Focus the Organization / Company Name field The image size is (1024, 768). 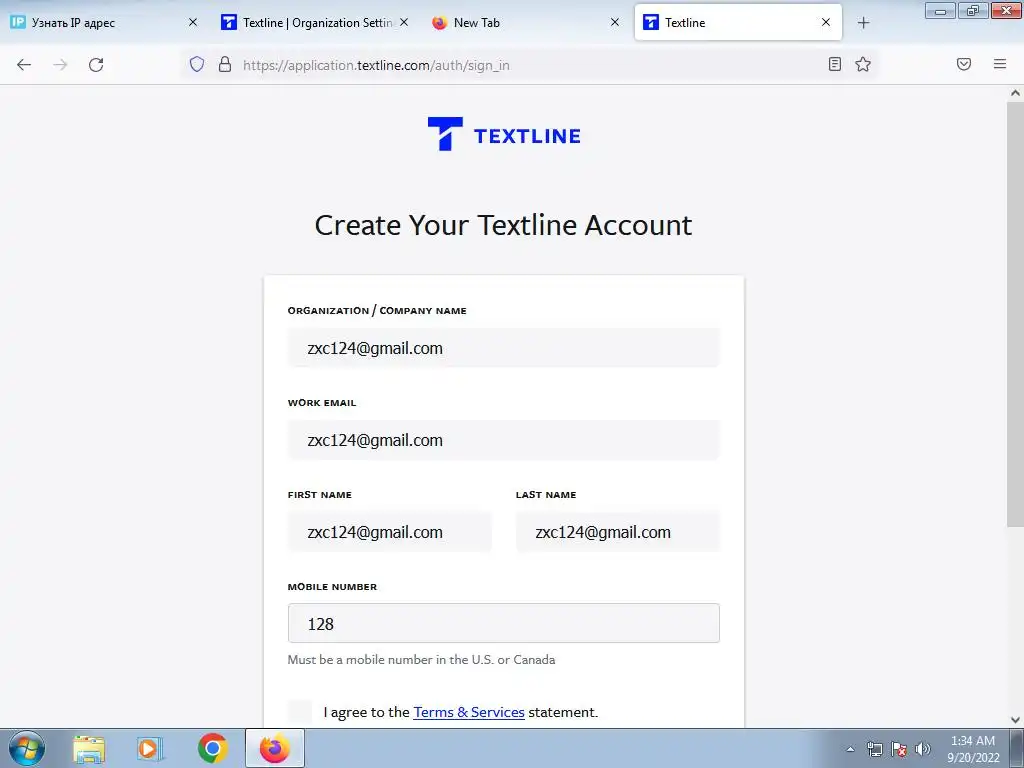pos(504,348)
